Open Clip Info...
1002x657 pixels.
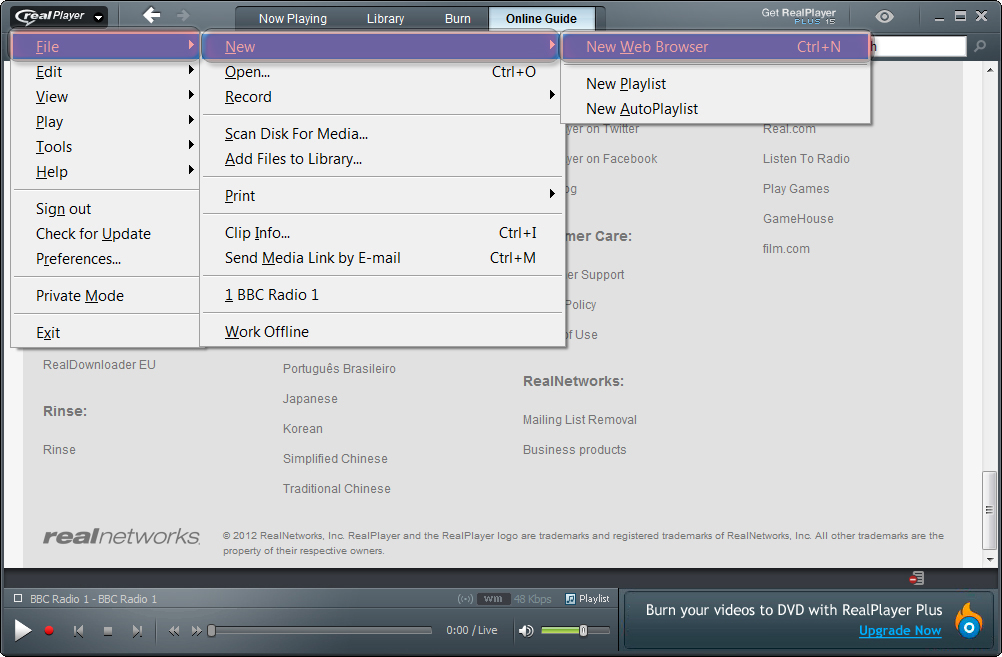[x=382, y=233]
